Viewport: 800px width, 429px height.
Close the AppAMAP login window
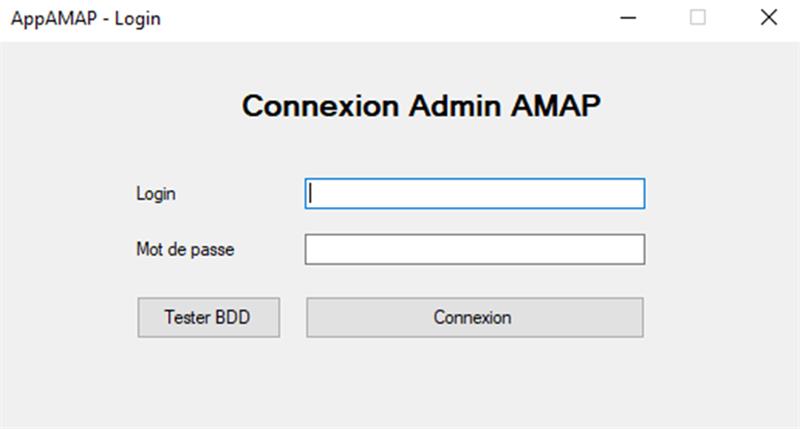point(768,18)
